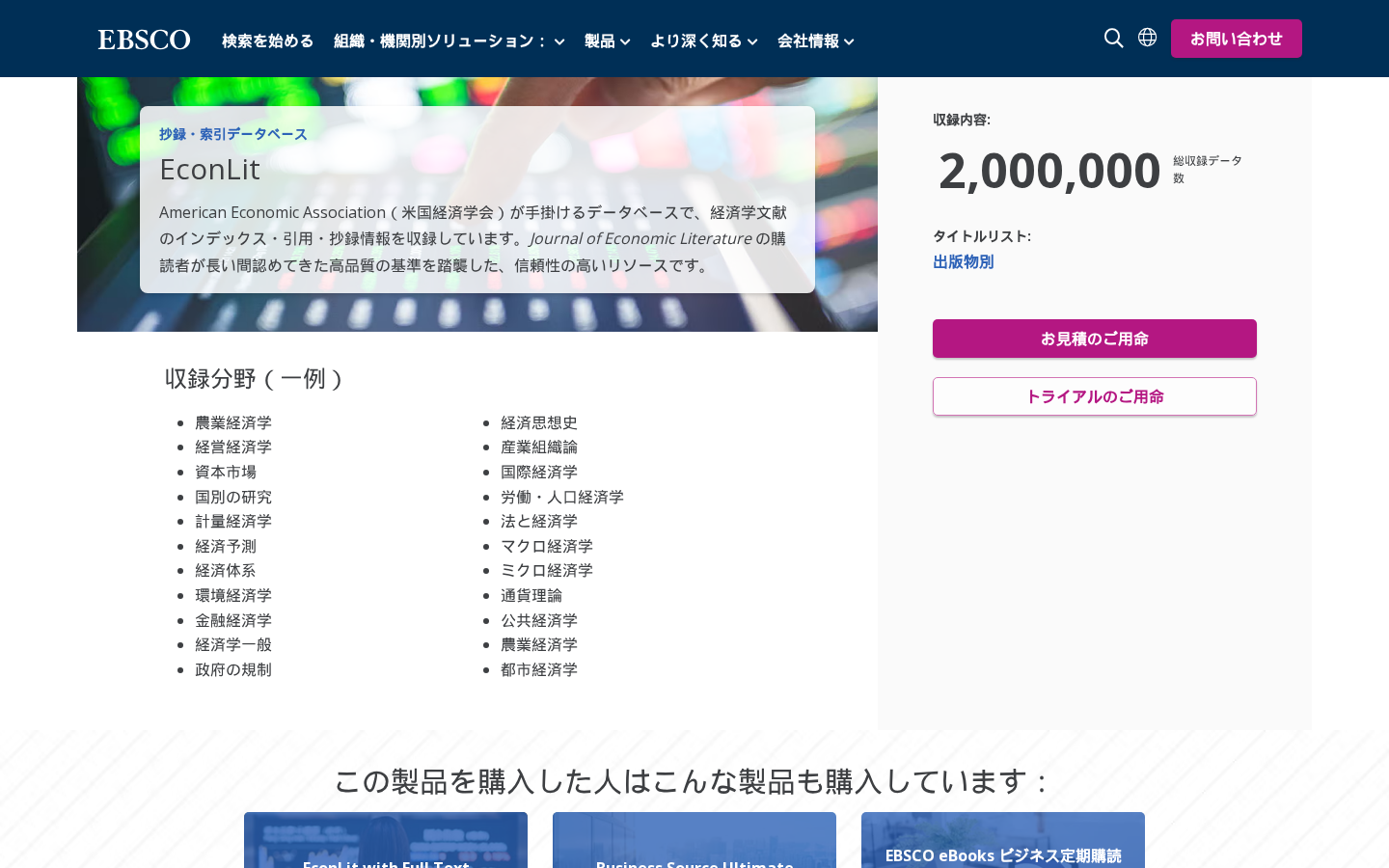This screenshot has width=1389, height=868.
Task: Open the language globe icon
Action: 1147,38
